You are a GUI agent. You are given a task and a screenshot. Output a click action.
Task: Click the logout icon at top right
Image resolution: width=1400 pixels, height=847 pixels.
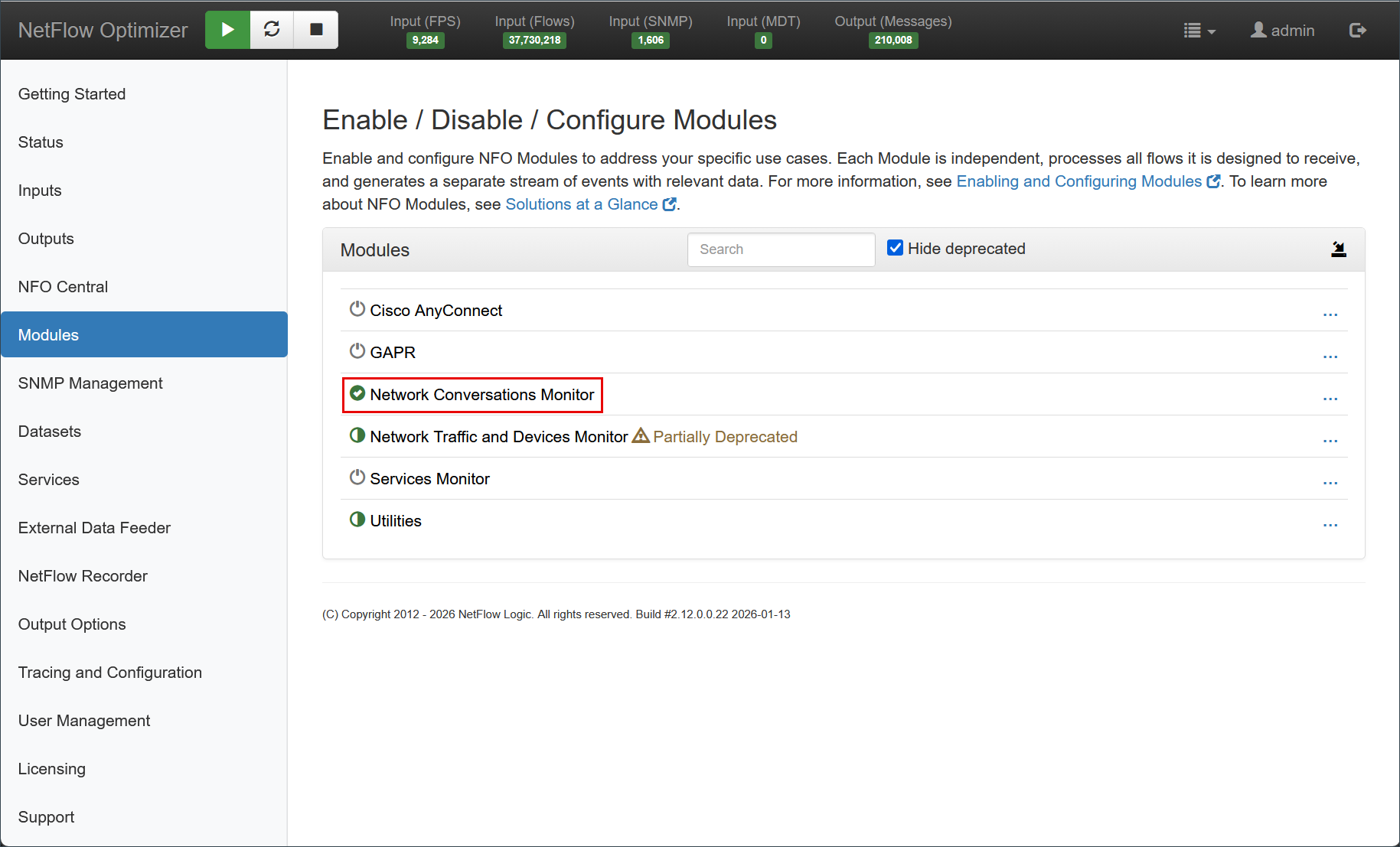tap(1357, 31)
